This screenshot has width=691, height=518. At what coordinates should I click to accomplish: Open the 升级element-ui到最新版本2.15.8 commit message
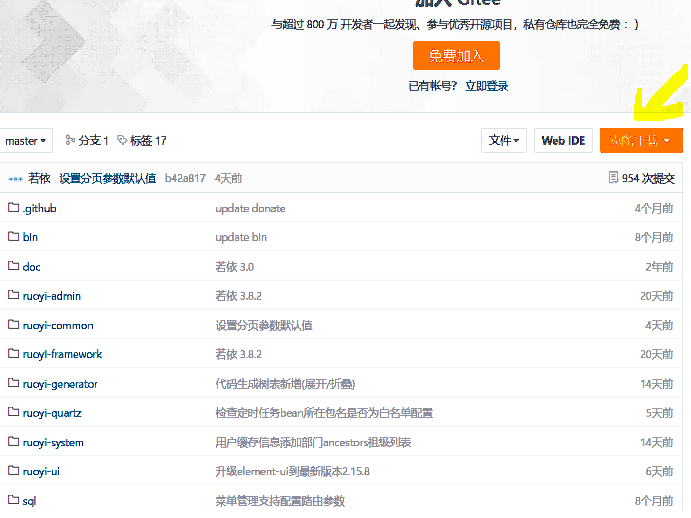point(292,471)
